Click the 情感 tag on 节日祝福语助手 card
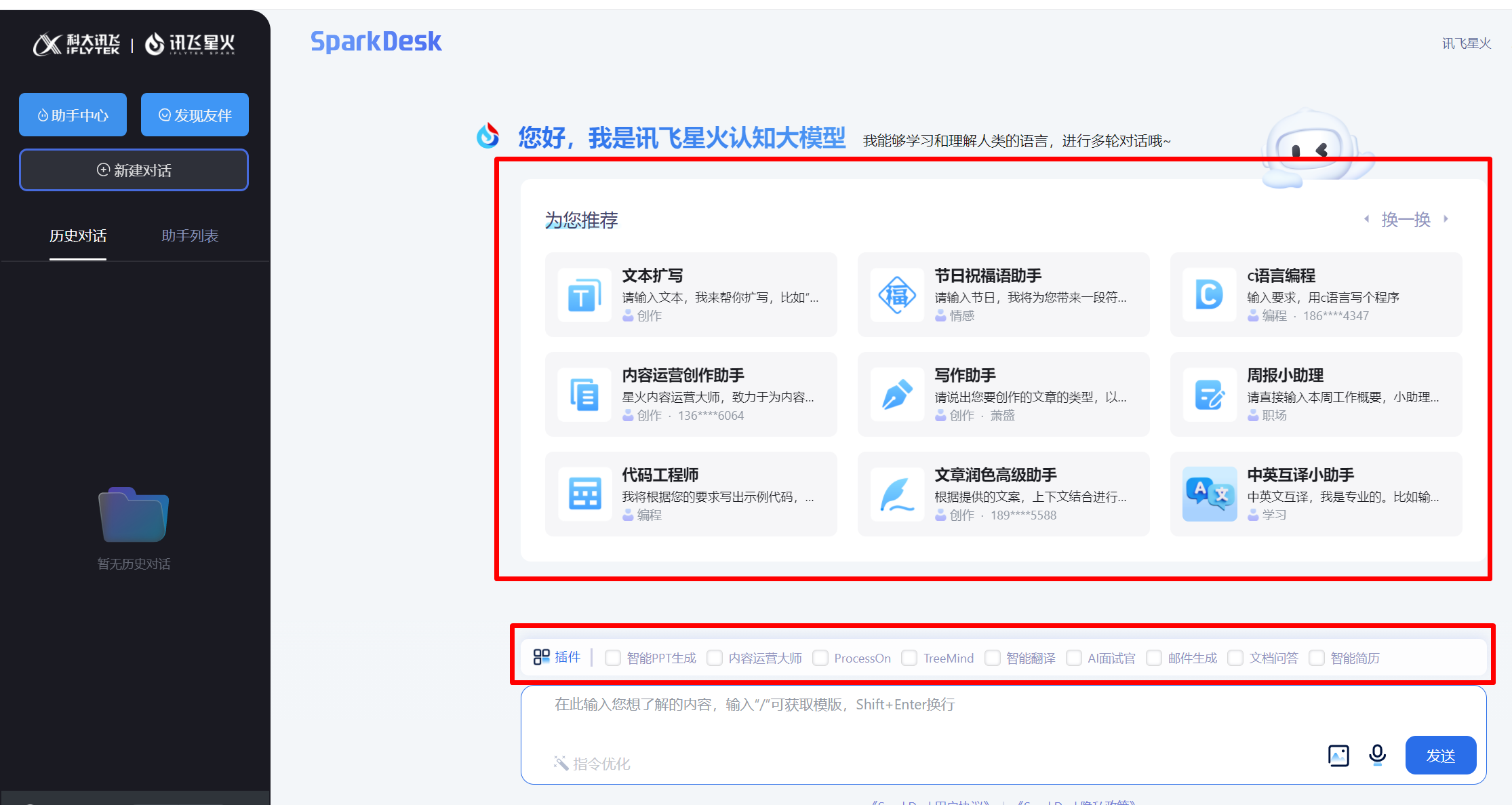Screen dimensions: 1512x805 962,315
